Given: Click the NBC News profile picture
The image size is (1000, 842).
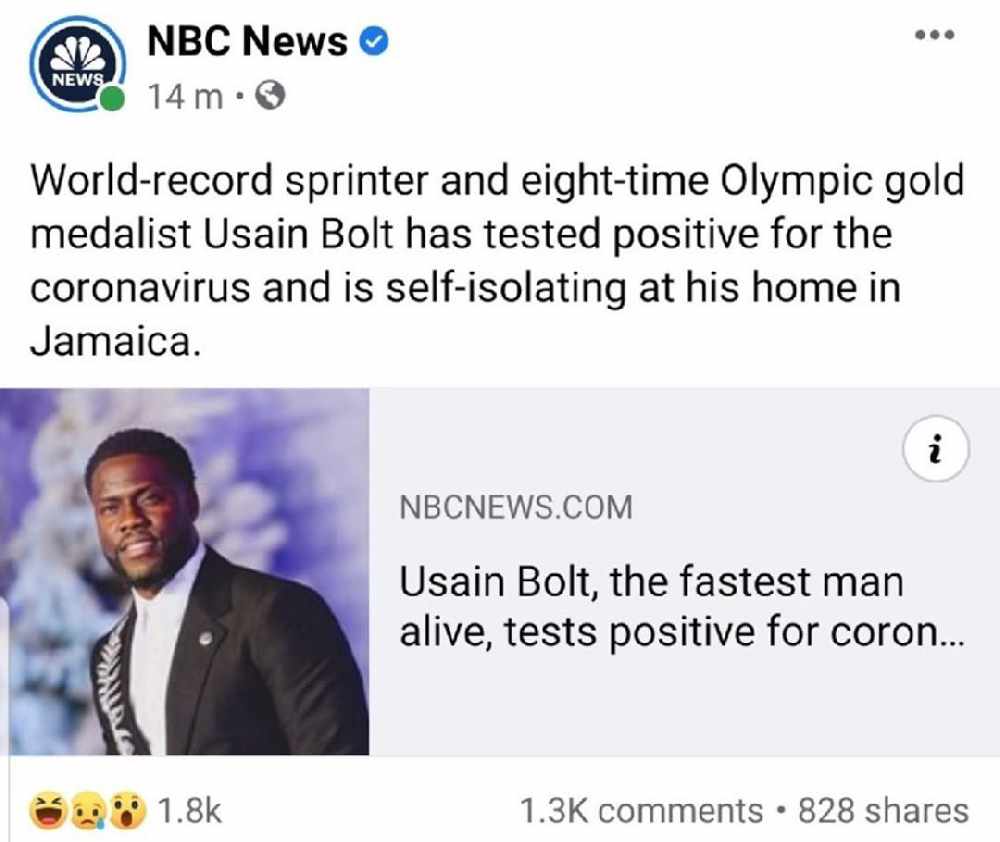Looking at the screenshot, I should click(77, 64).
